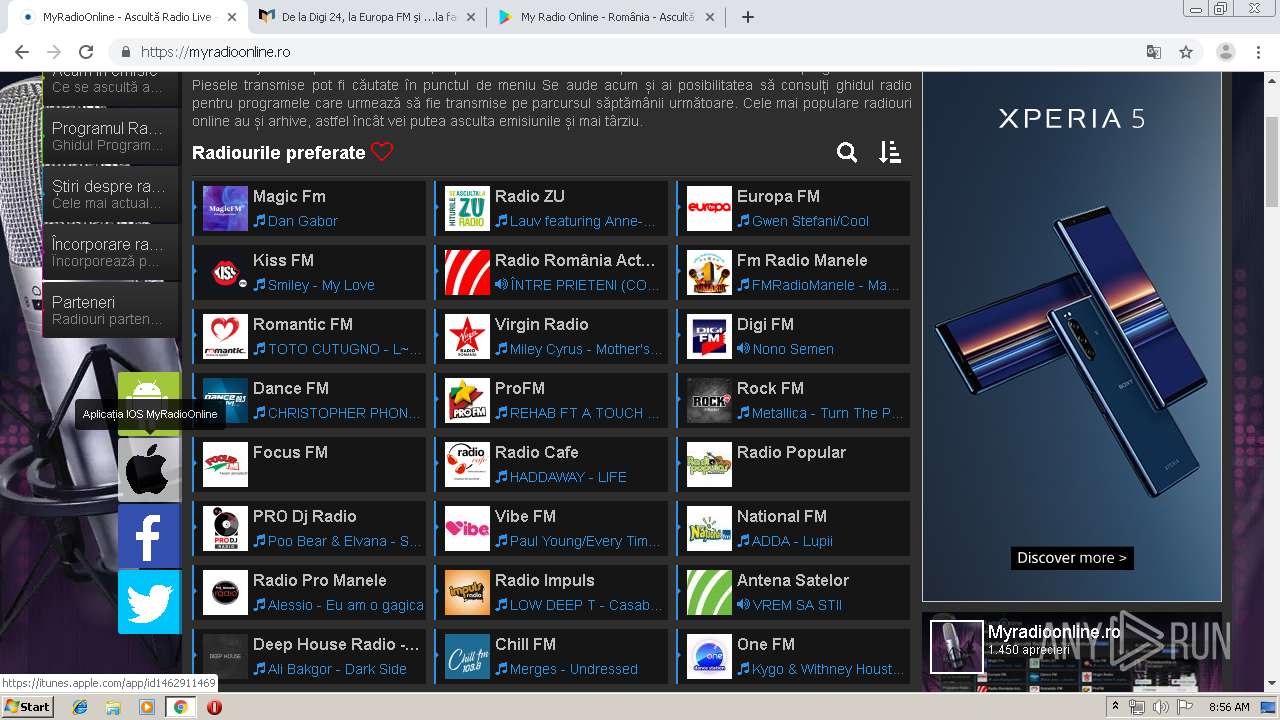Select the MyRadioOnline Ascultă Radio tab

(128, 17)
